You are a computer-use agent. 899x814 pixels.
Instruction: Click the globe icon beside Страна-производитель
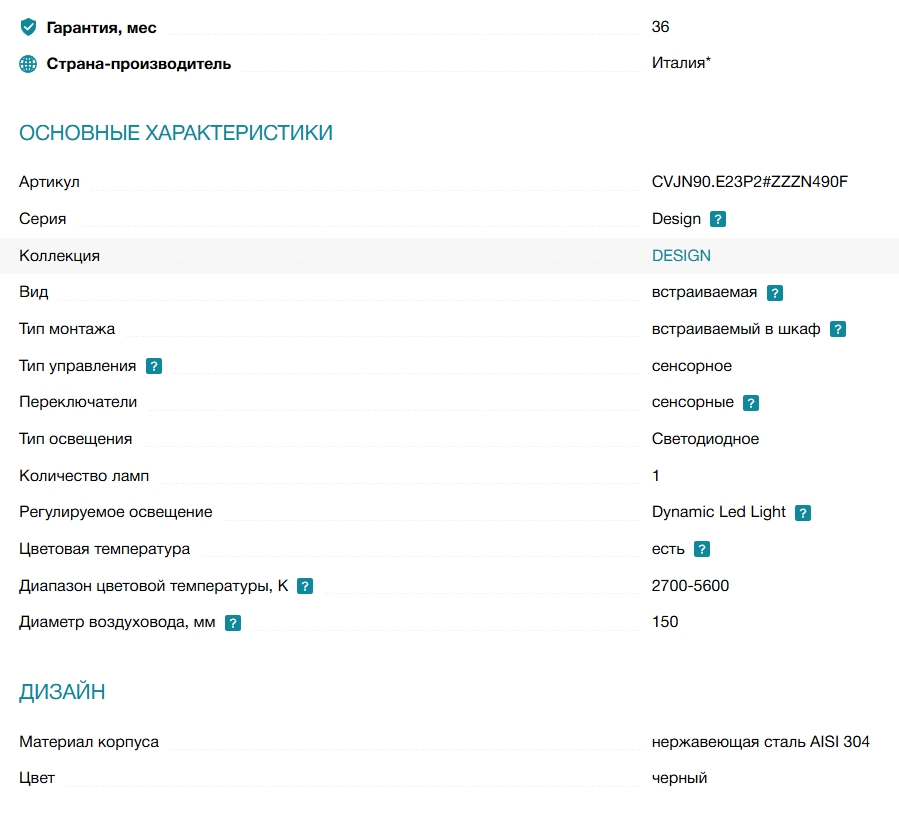(x=28, y=64)
